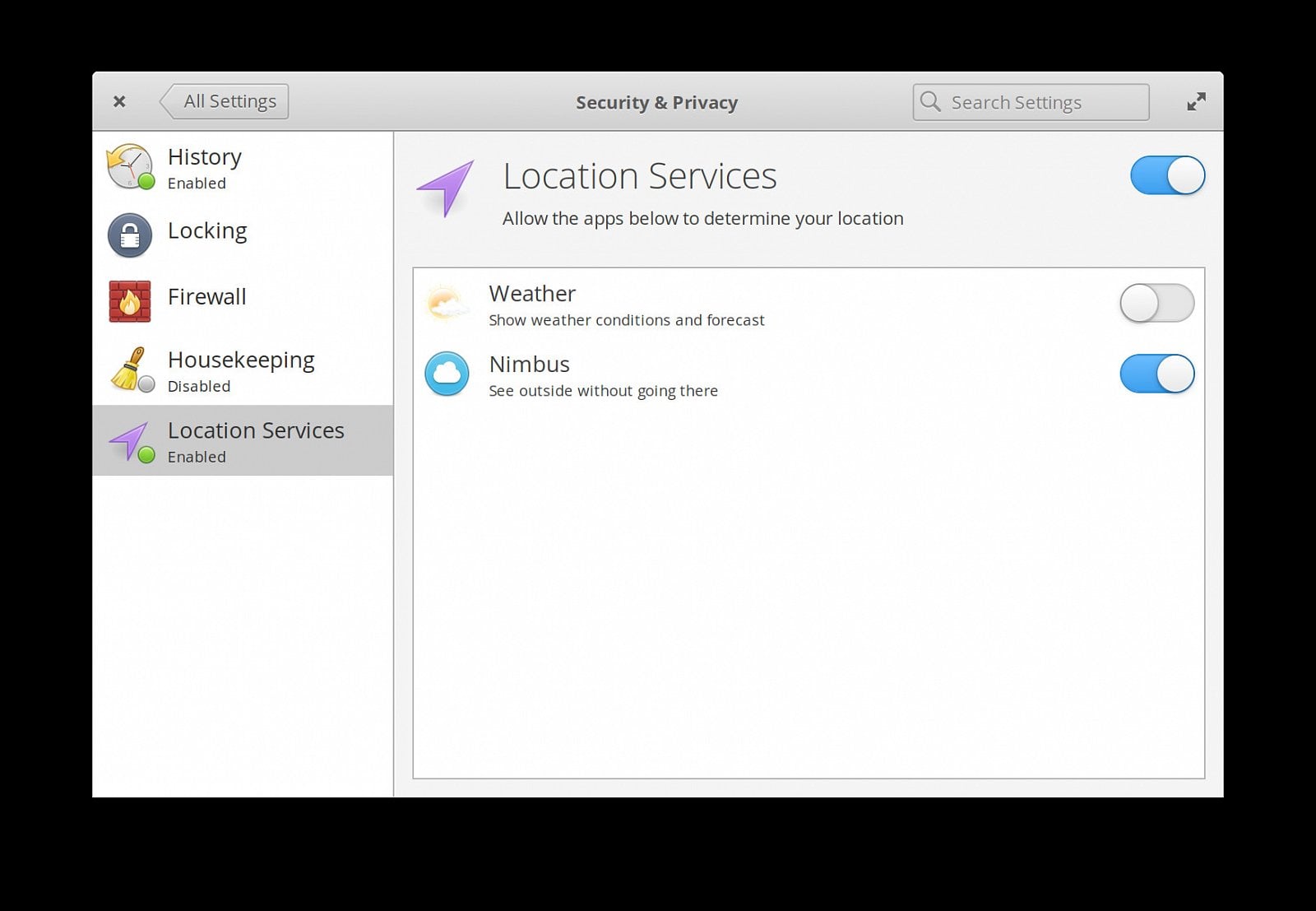Click the fullscreen expand arrows icon
1316x911 pixels.
tap(1195, 100)
